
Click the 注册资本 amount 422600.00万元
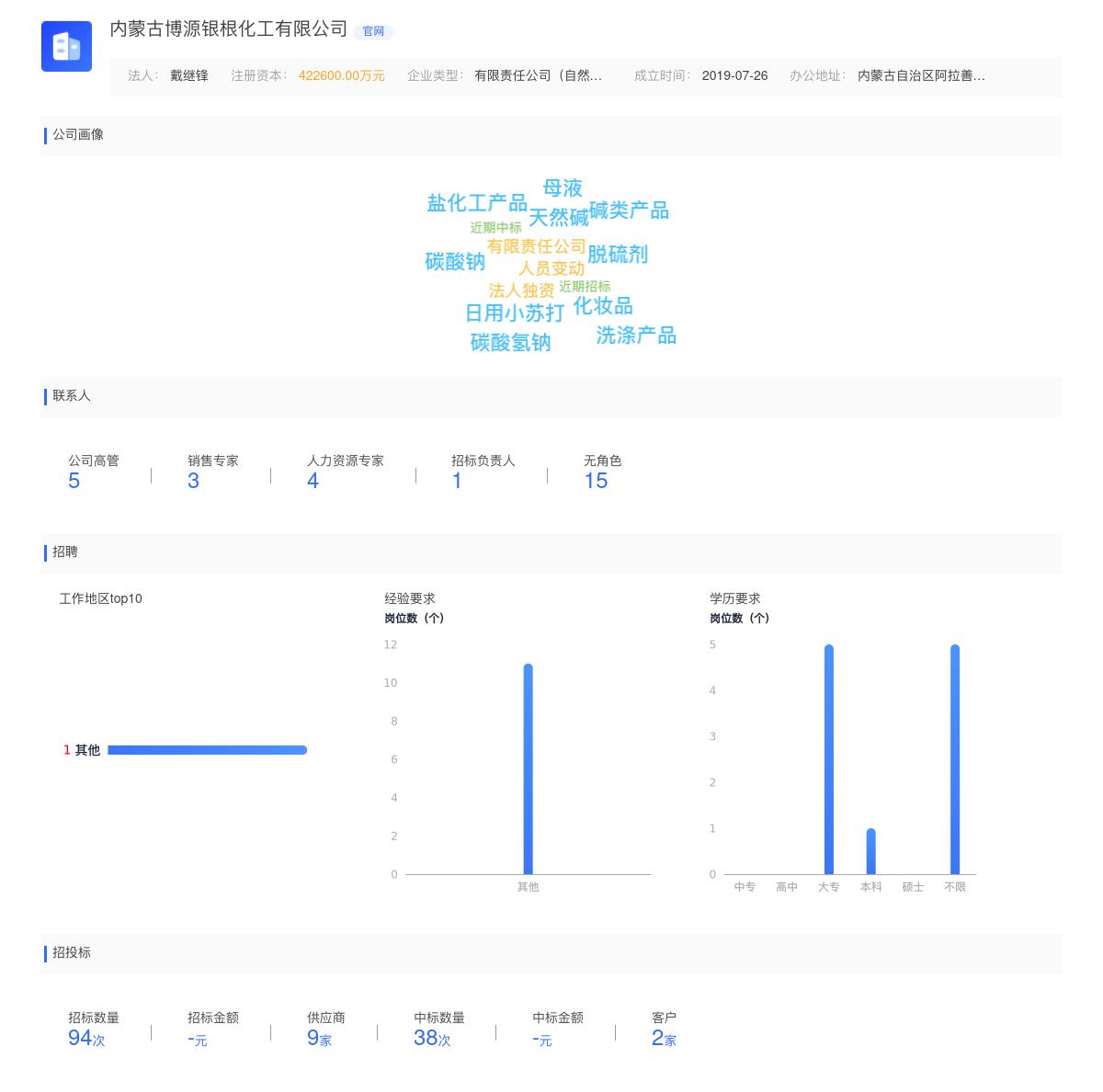tap(344, 76)
